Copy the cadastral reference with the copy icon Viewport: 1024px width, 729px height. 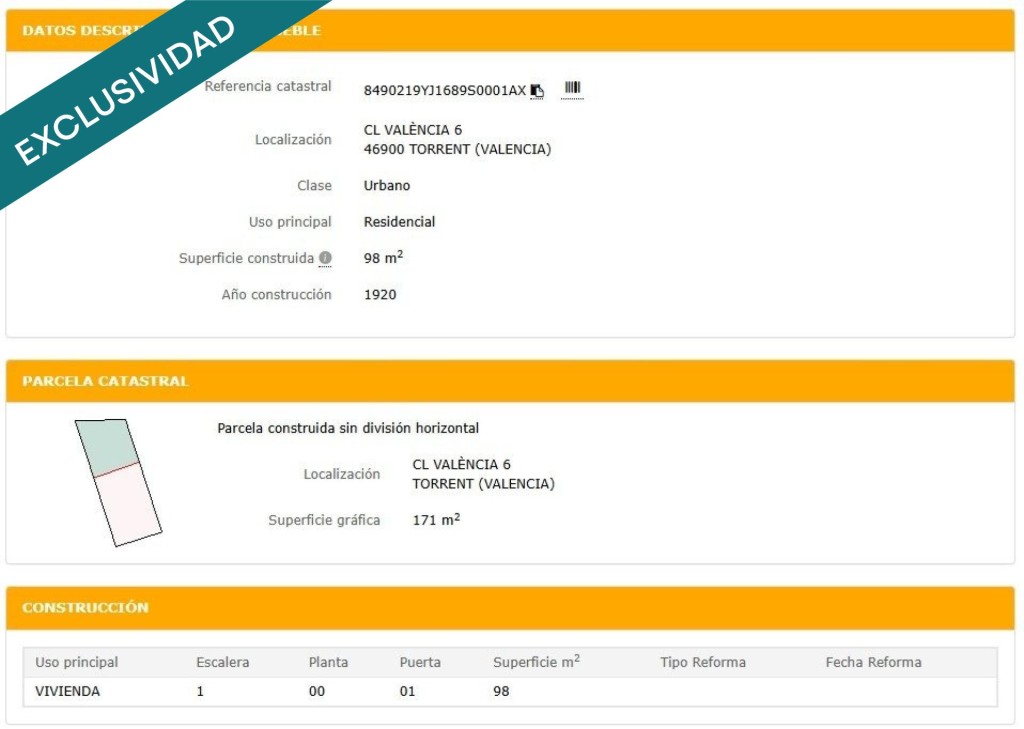537,91
